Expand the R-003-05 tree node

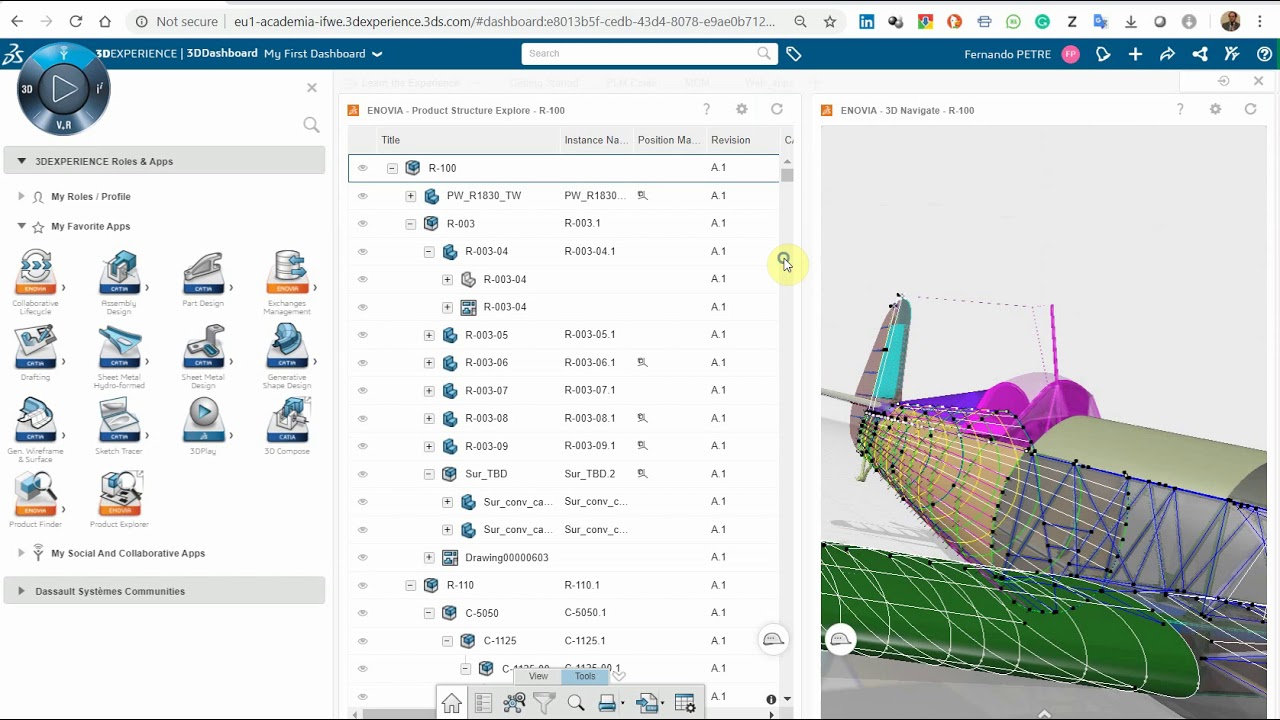click(x=429, y=334)
